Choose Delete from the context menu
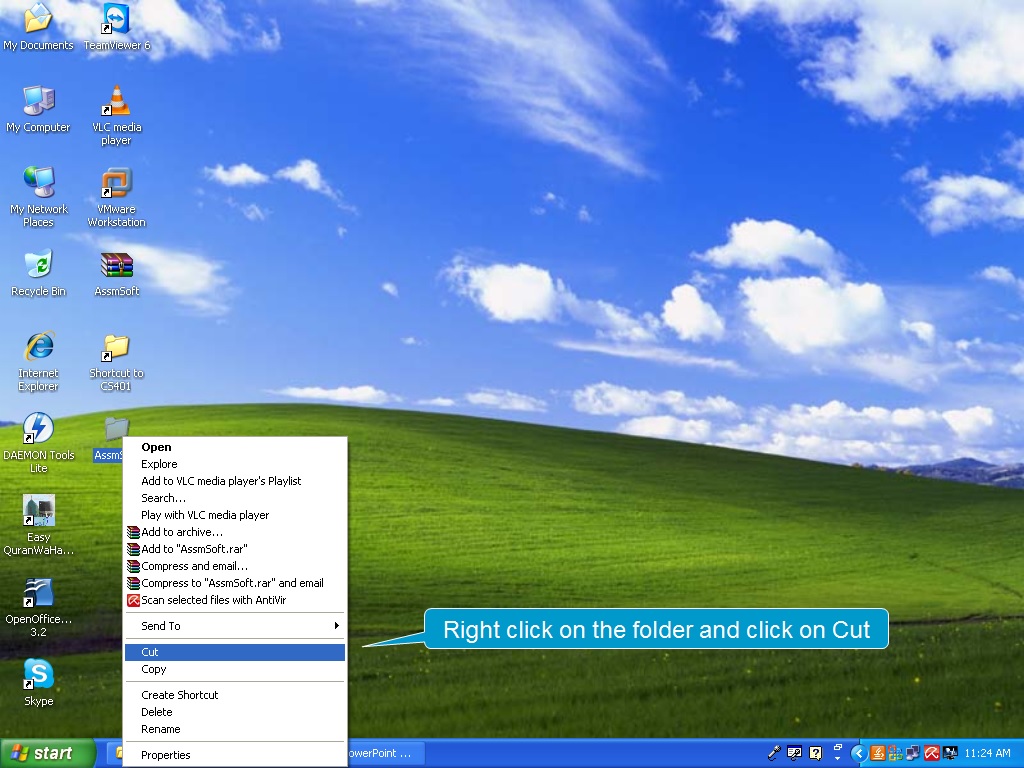 tap(234, 712)
